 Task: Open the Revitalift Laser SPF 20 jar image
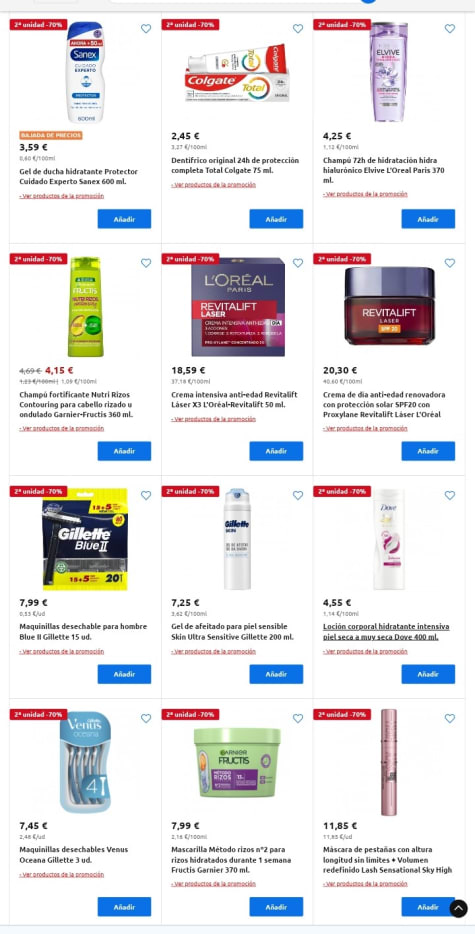(x=390, y=305)
